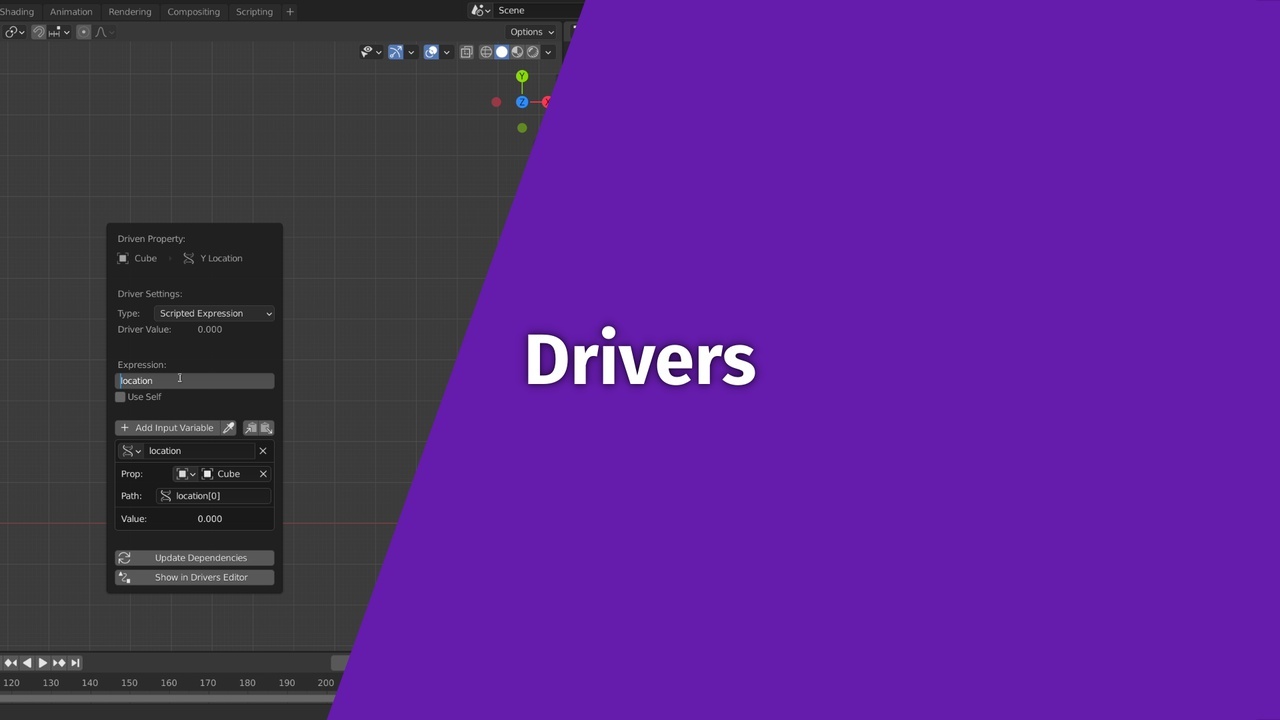Select Rendered viewport shading mode
Screen dimensions: 1280x720
click(x=532, y=52)
